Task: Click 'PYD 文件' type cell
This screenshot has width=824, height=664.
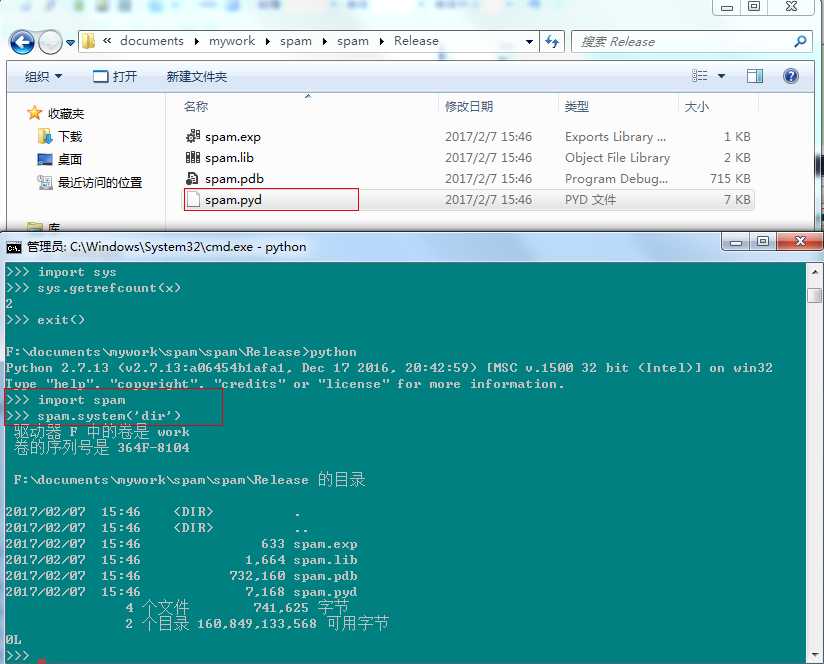Action: [590, 200]
